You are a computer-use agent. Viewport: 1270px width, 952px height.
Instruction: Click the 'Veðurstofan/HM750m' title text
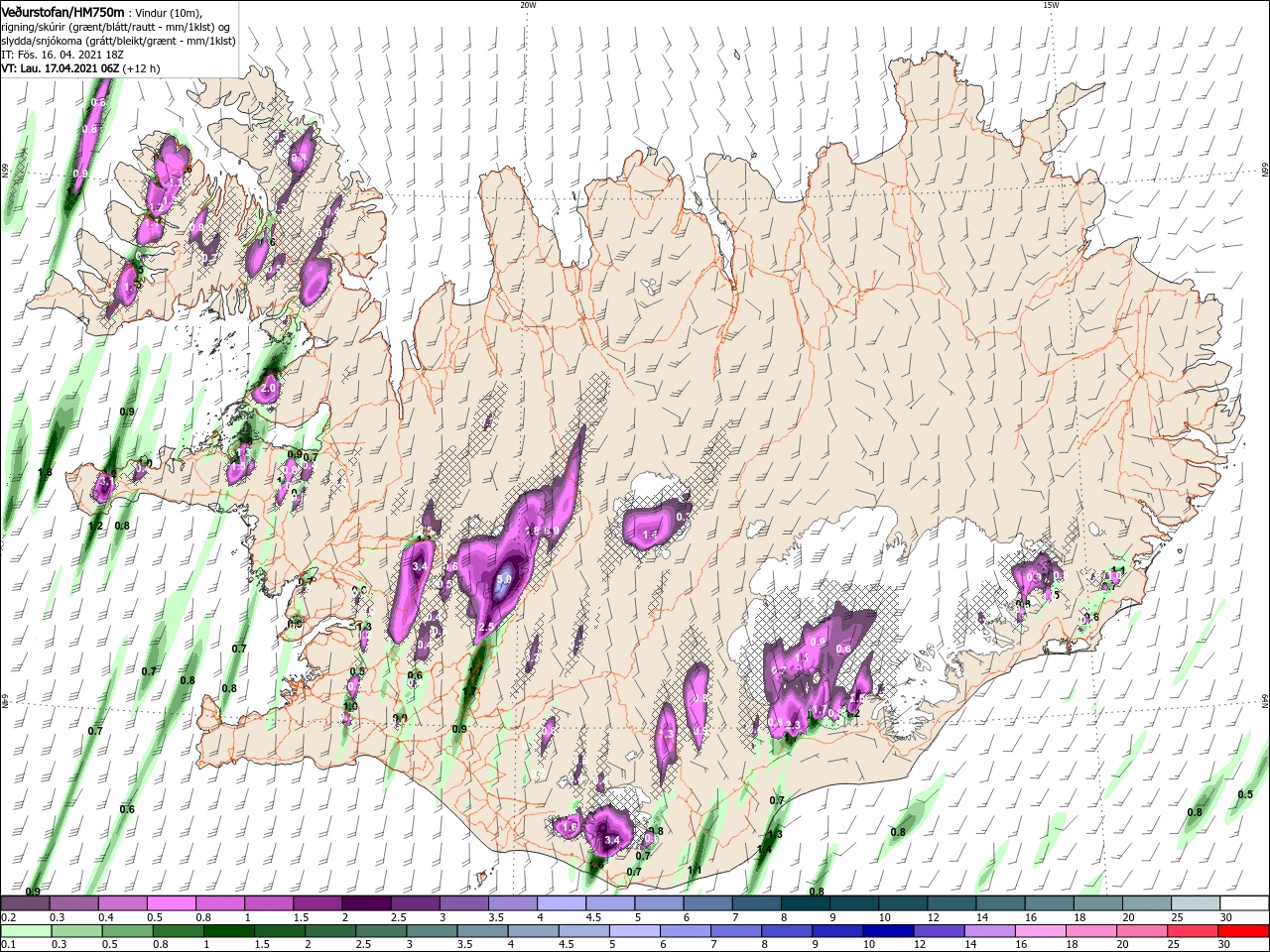[x=63, y=12]
